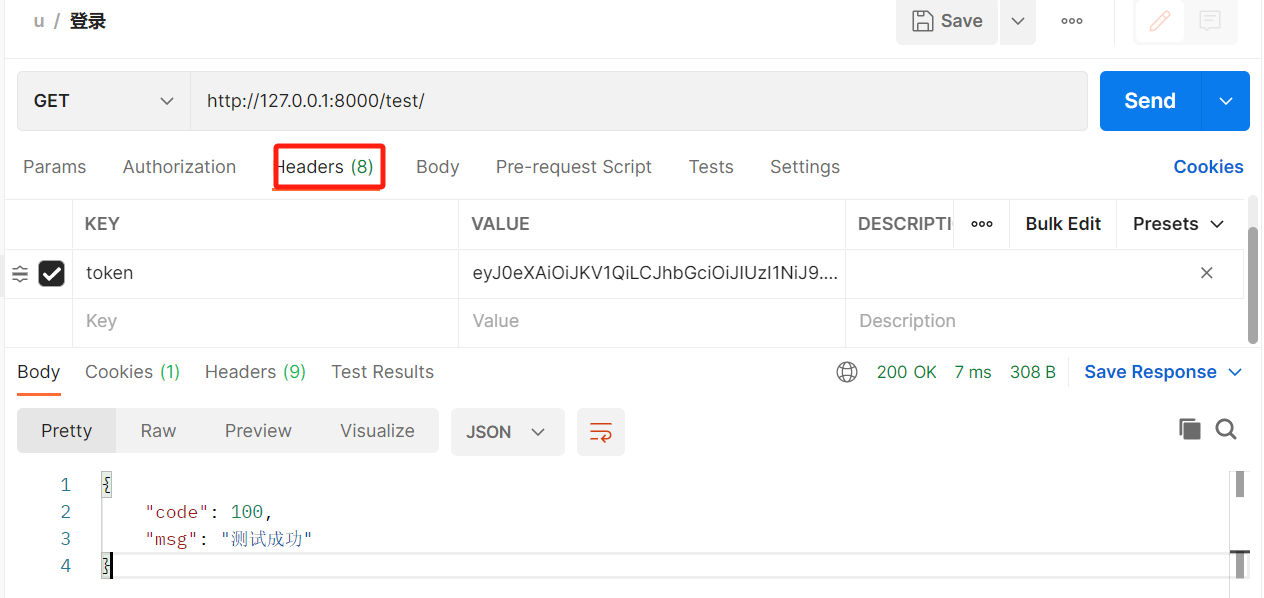Click Save Response
The width and height of the screenshot is (1264, 598).
pos(1150,372)
